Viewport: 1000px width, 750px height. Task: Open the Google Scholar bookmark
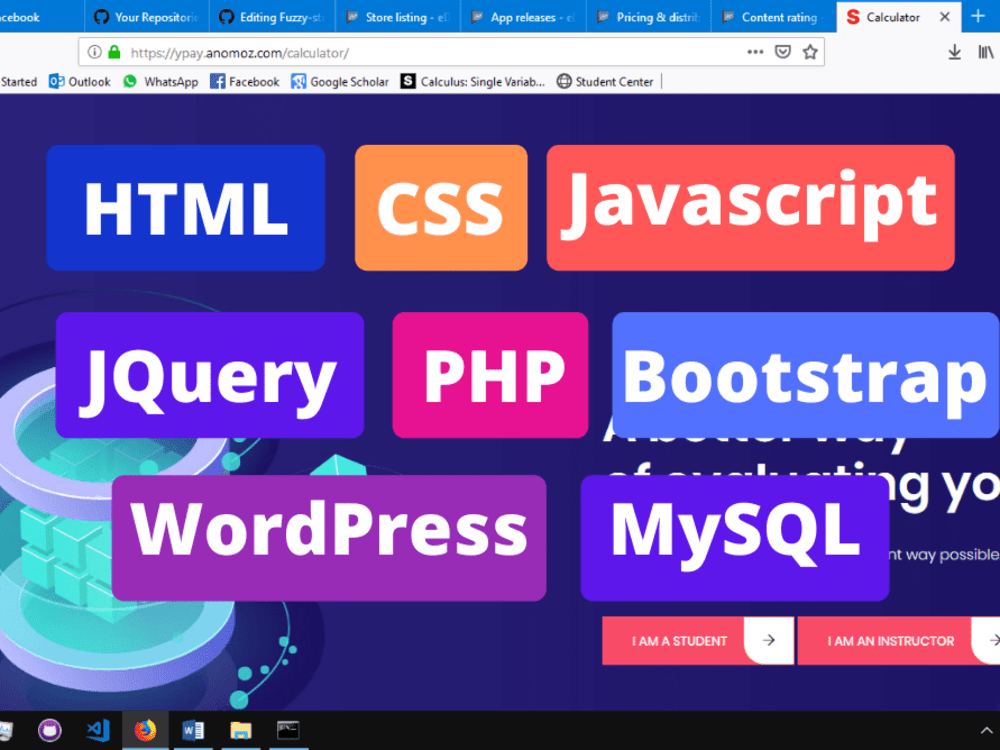click(340, 82)
